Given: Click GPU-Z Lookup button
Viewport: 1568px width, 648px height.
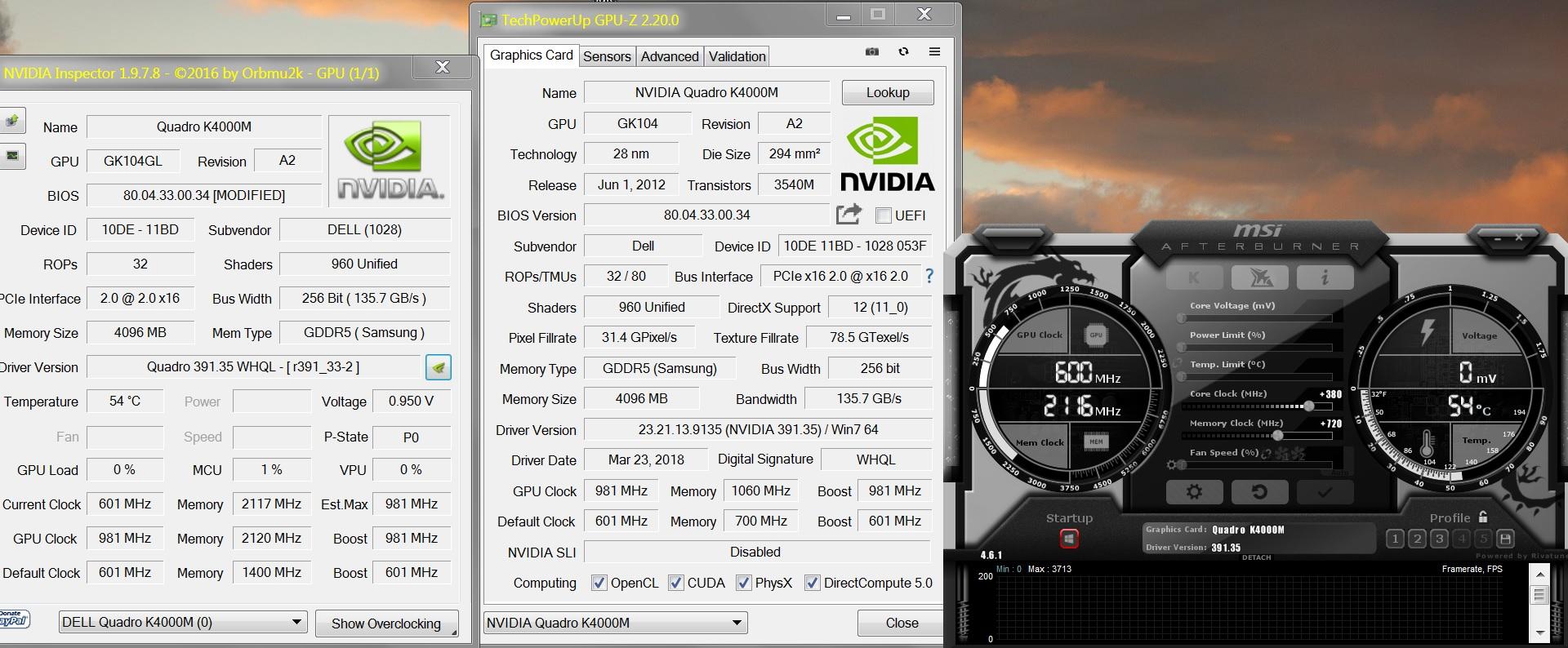Looking at the screenshot, I should (888, 92).
